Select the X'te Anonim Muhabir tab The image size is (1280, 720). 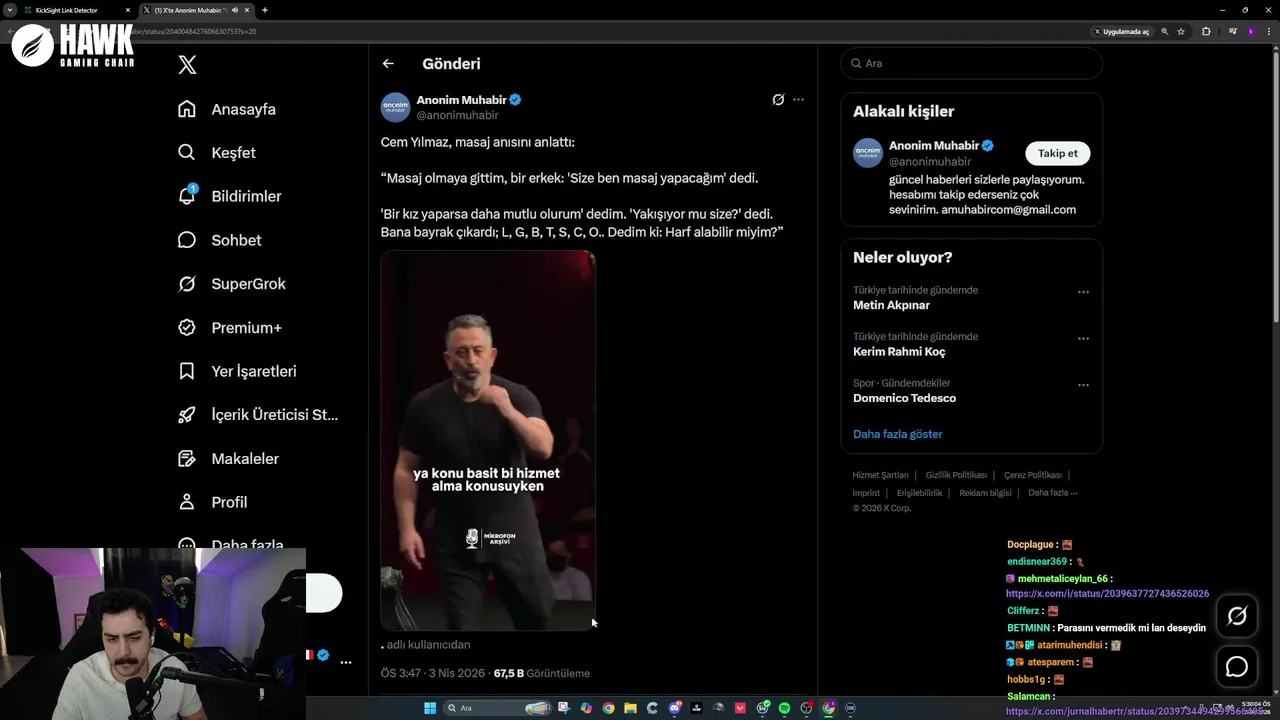(x=195, y=10)
